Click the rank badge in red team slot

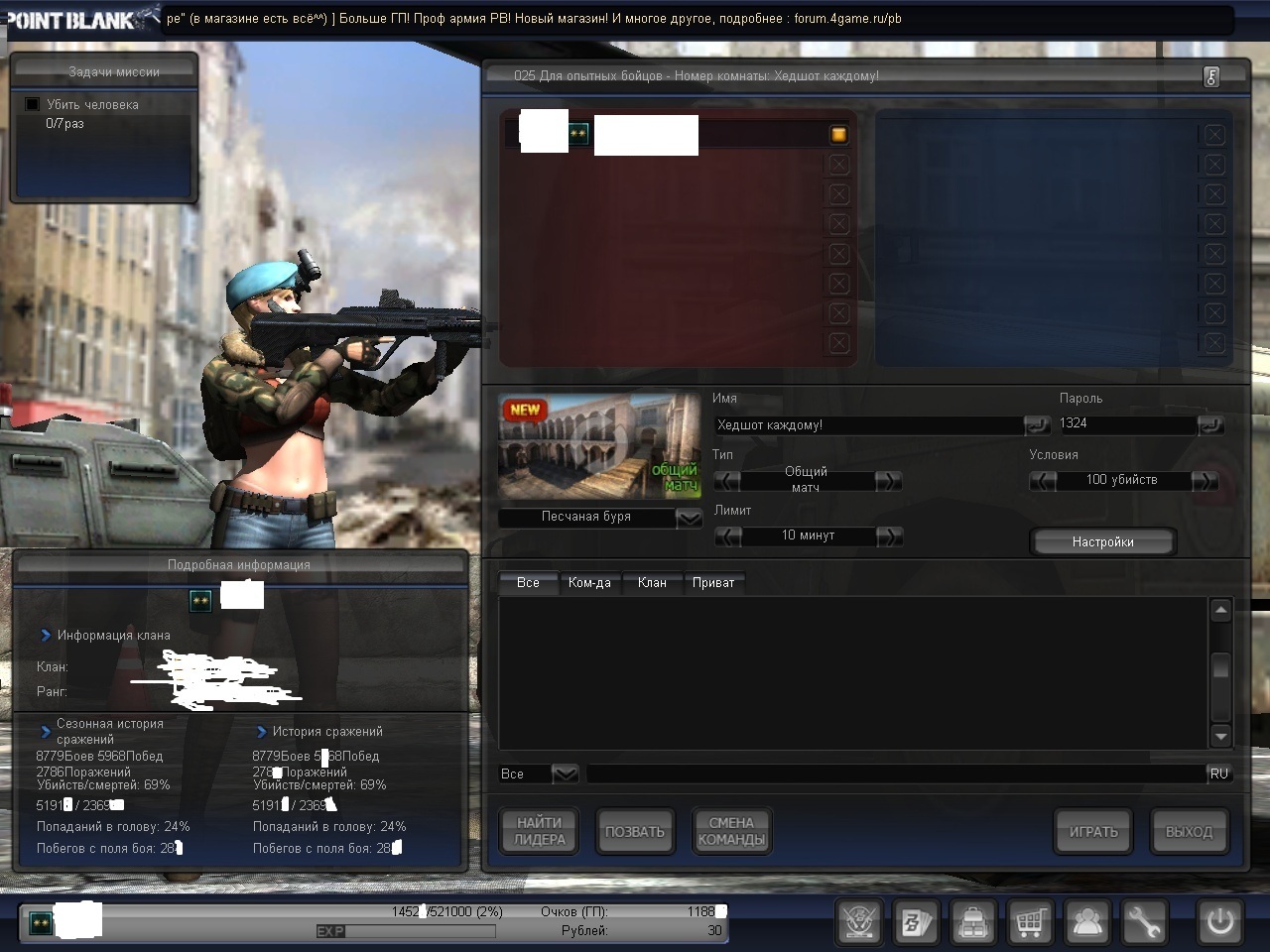pyautogui.click(x=578, y=134)
